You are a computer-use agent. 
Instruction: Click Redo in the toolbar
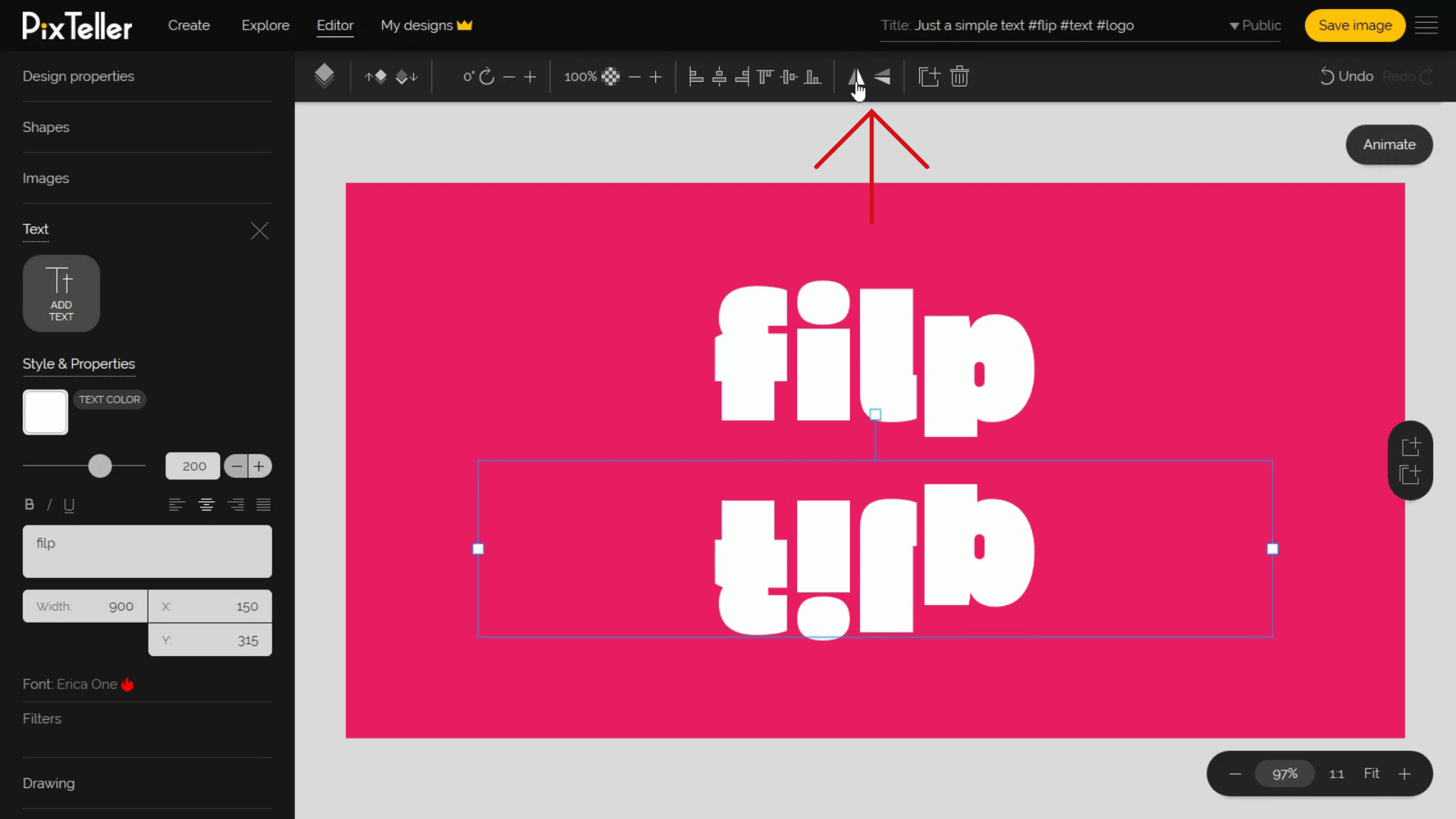coord(1407,77)
